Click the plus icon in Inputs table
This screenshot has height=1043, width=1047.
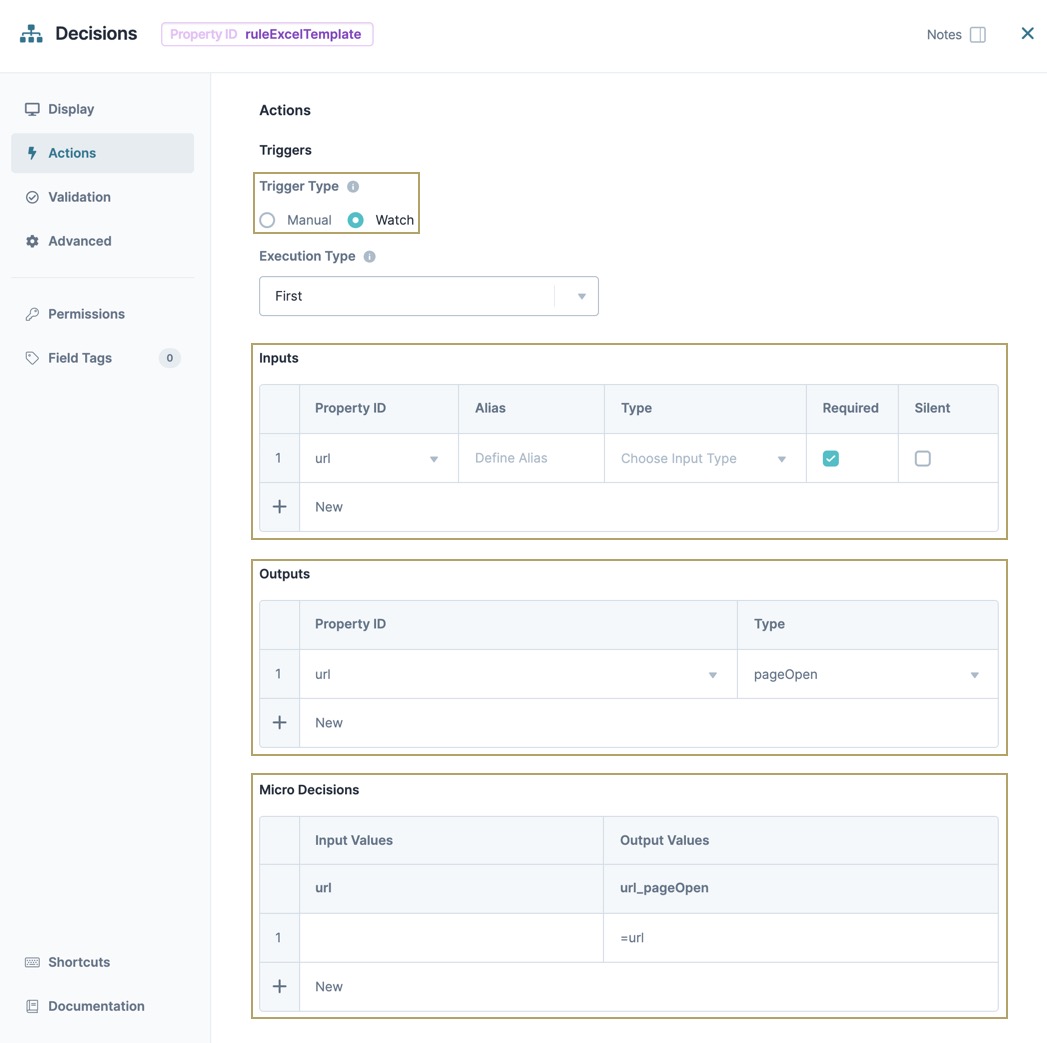[279, 507]
